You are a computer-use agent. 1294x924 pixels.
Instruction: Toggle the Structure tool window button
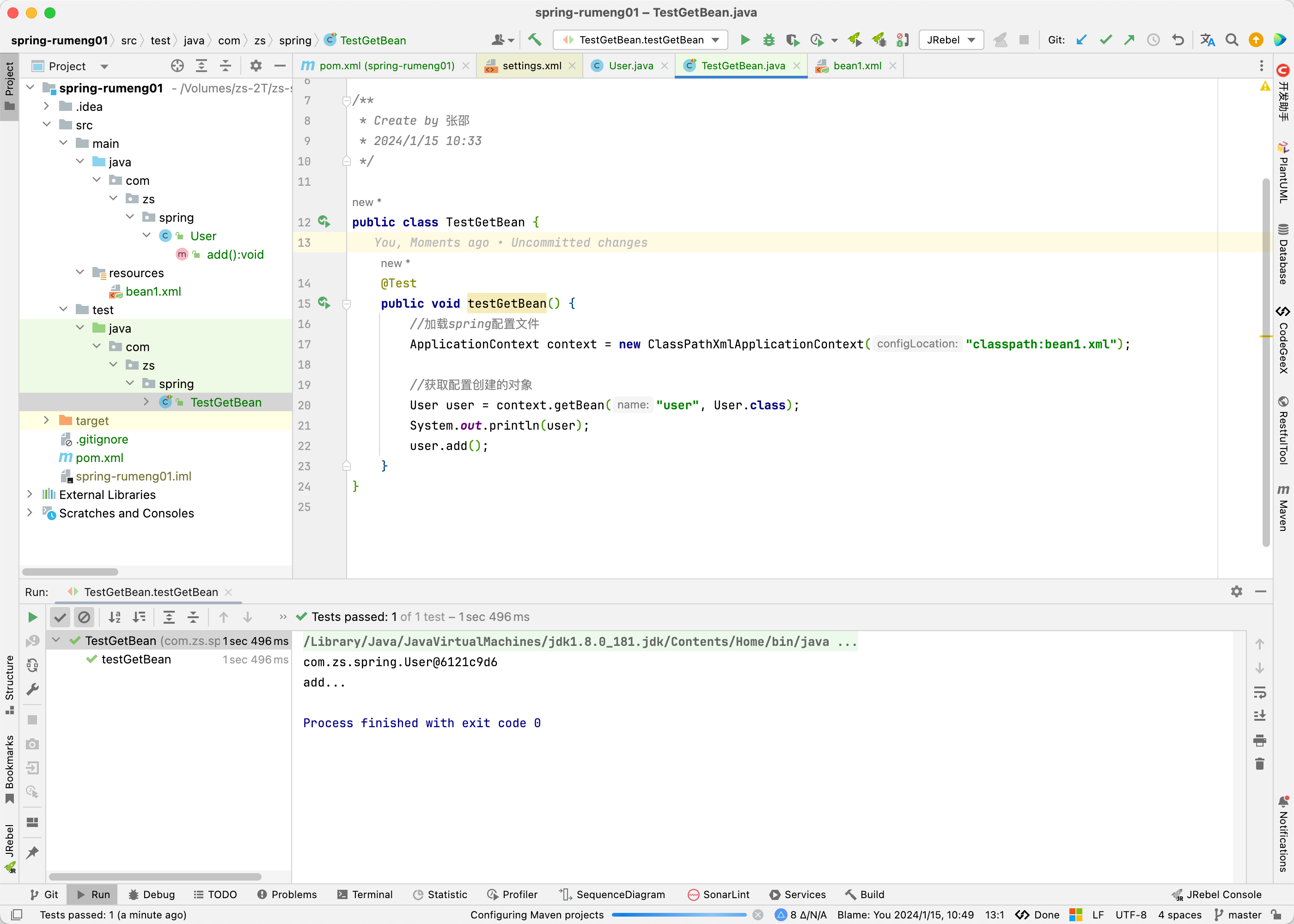pos(9,685)
